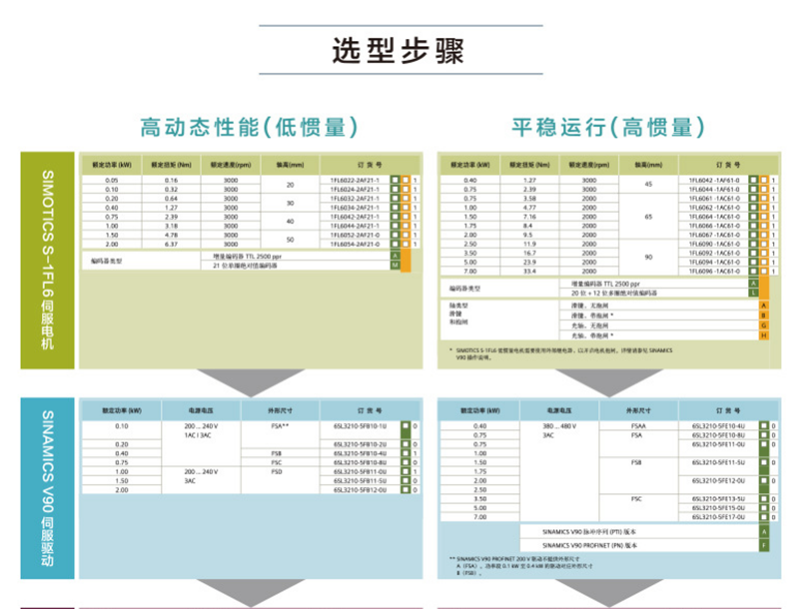Select frame size 'FSAA'
800x609 pixels.
point(638,426)
